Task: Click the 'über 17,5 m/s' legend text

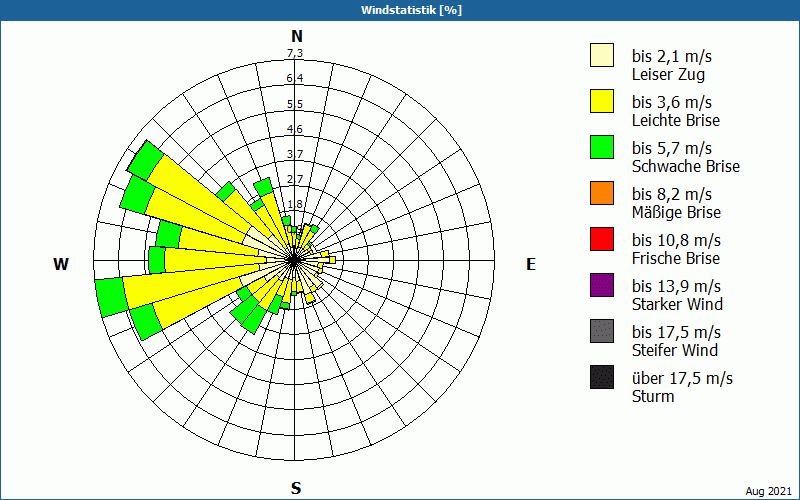Action: [x=682, y=378]
